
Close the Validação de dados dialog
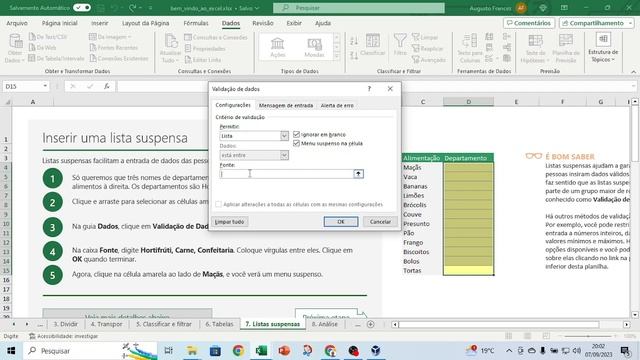[390, 89]
